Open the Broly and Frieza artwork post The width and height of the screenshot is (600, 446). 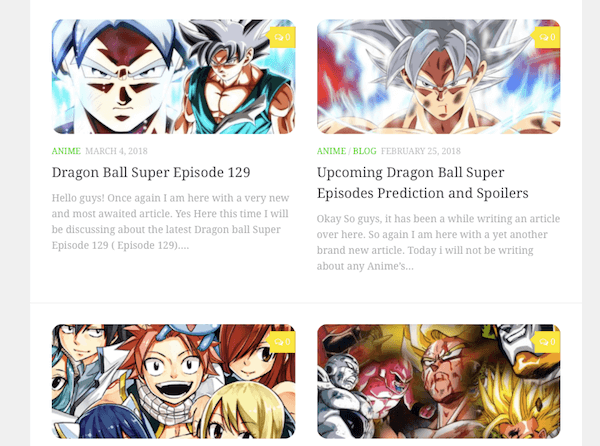tap(439, 381)
